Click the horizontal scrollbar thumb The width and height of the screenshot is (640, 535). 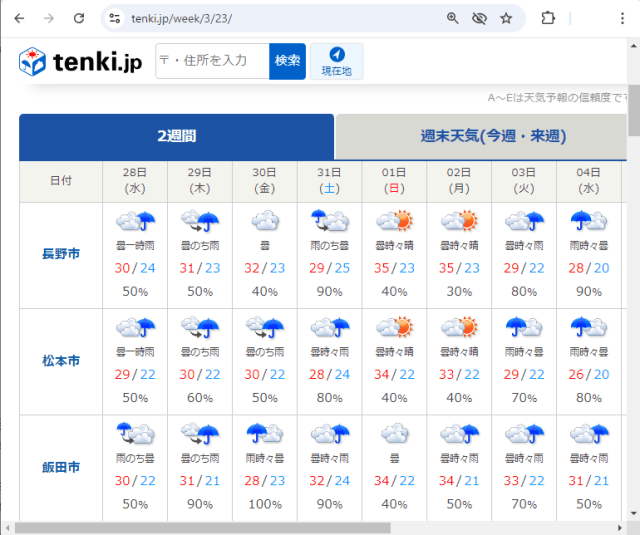[203, 528]
